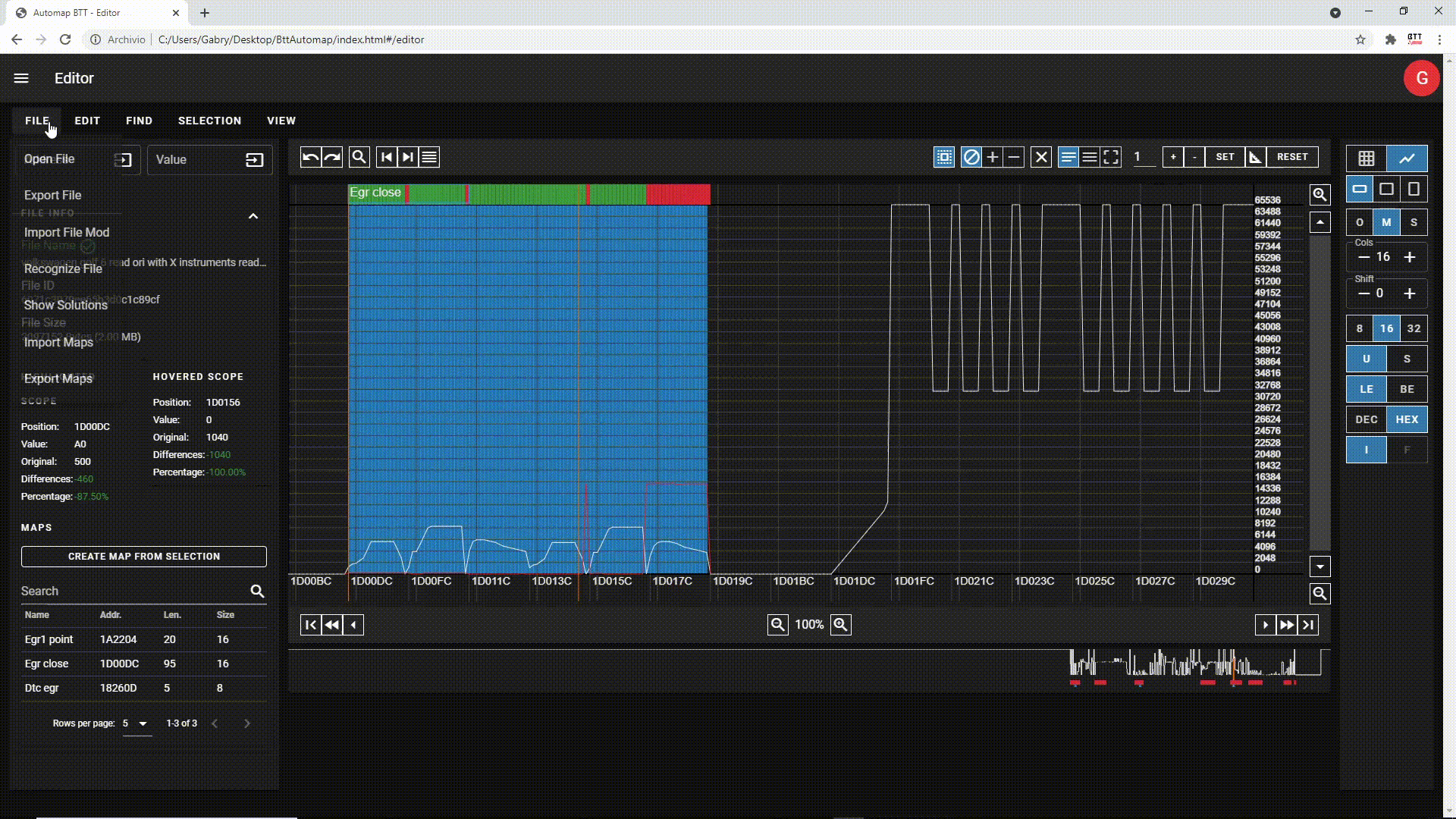Screen dimensions: 1456x819
Task: Open the G user avatar
Action: 1422,78
